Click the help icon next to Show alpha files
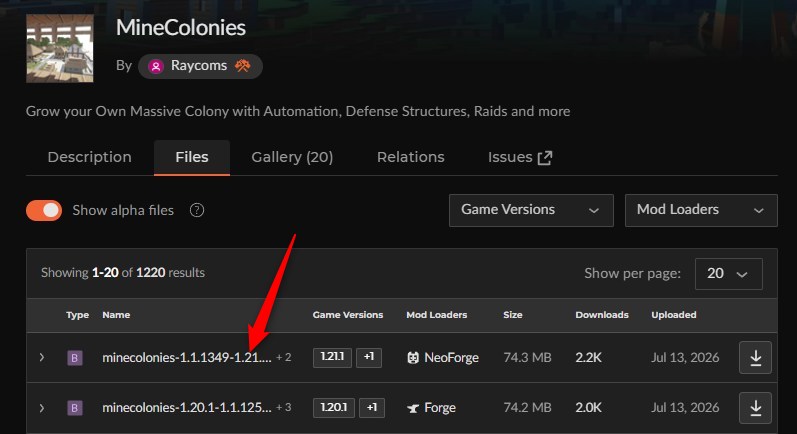The width and height of the screenshot is (797, 434). 197,210
